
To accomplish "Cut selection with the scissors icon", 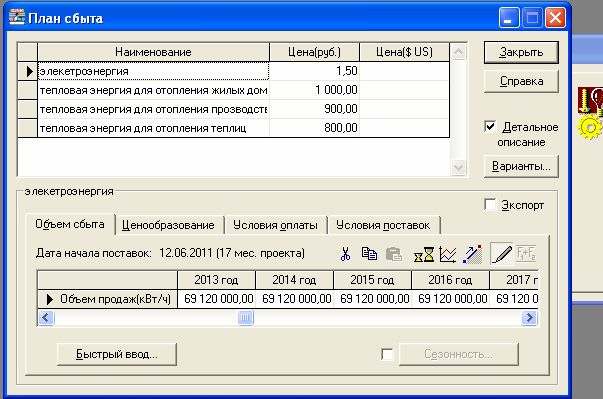I will [345, 254].
